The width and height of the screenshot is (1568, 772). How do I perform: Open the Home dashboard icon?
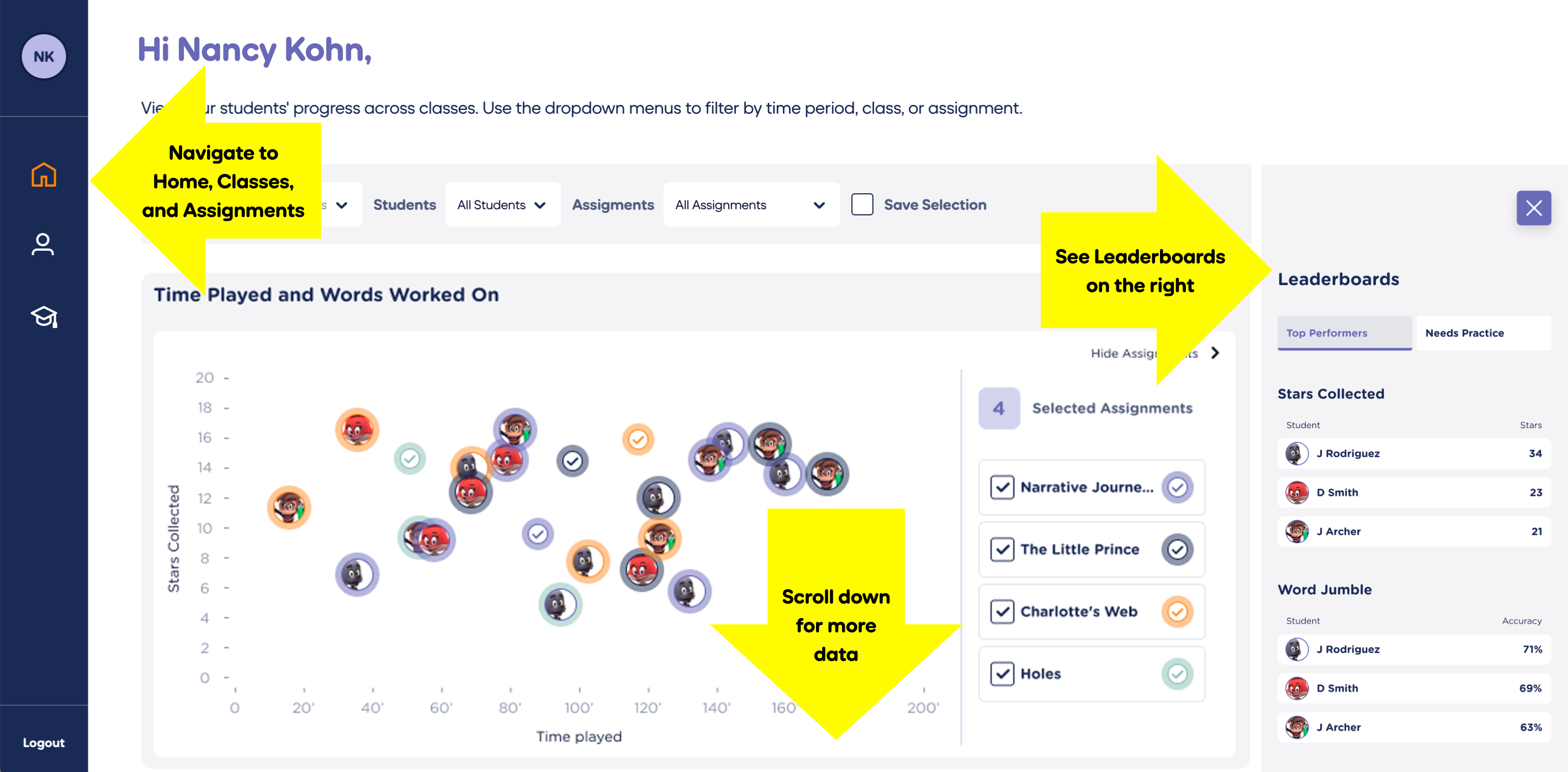(44, 176)
